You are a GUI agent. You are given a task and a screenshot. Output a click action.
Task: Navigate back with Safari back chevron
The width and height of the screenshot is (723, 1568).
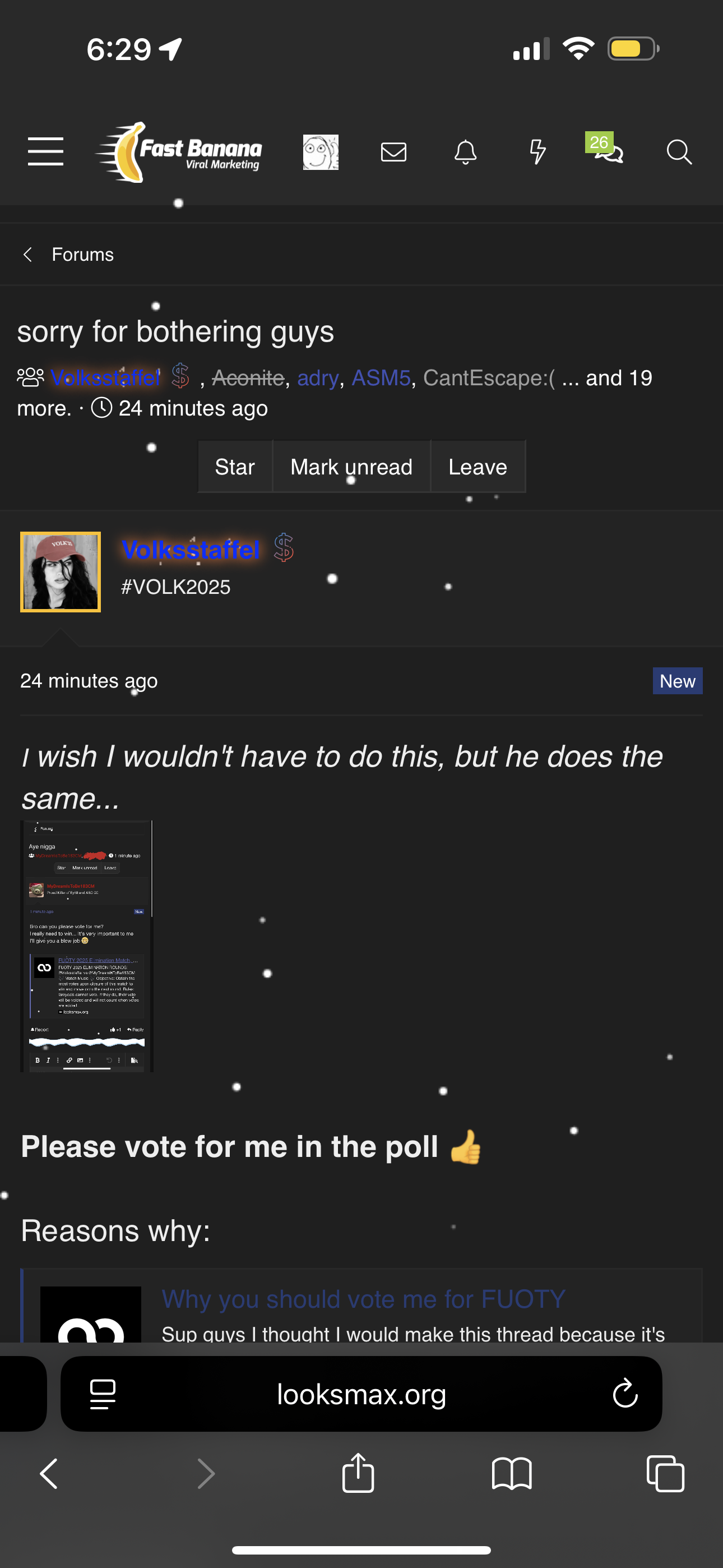49,1474
